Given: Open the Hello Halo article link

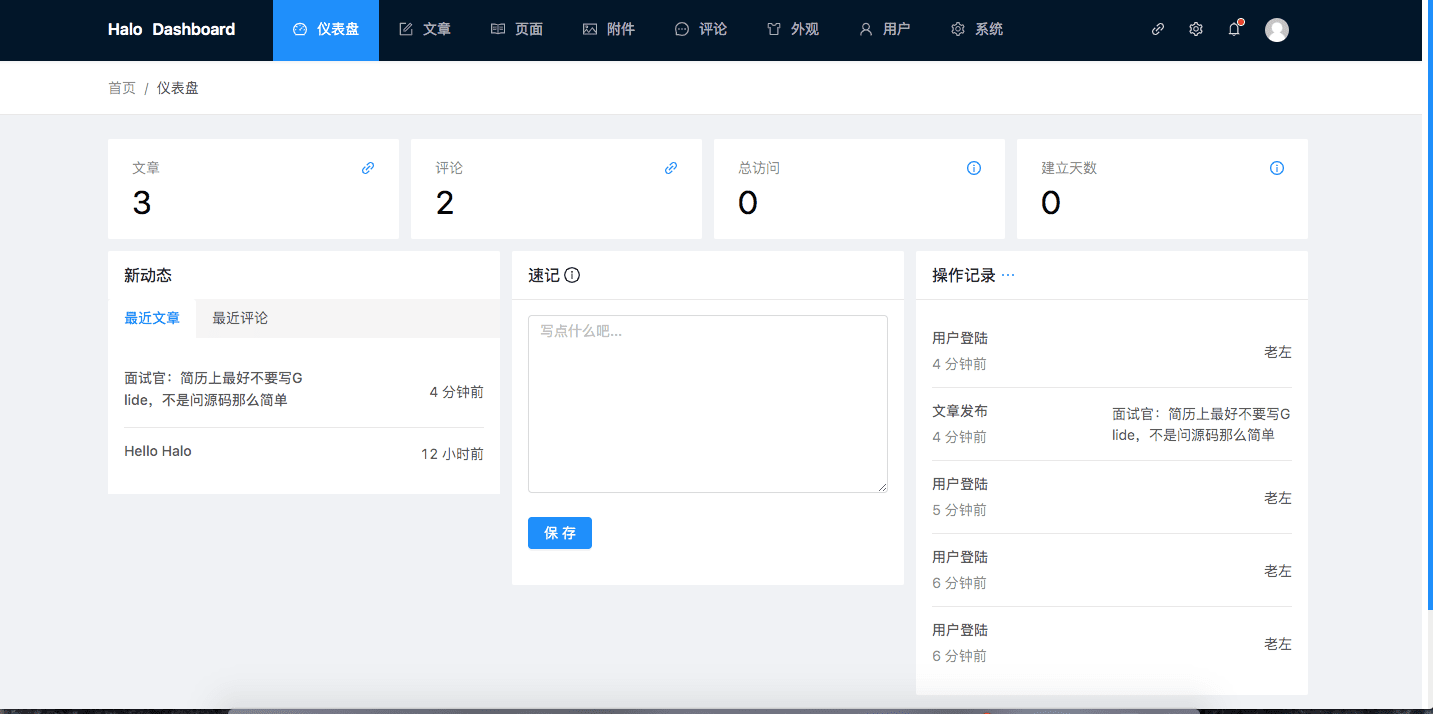Looking at the screenshot, I should pyautogui.click(x=158, y=451).
